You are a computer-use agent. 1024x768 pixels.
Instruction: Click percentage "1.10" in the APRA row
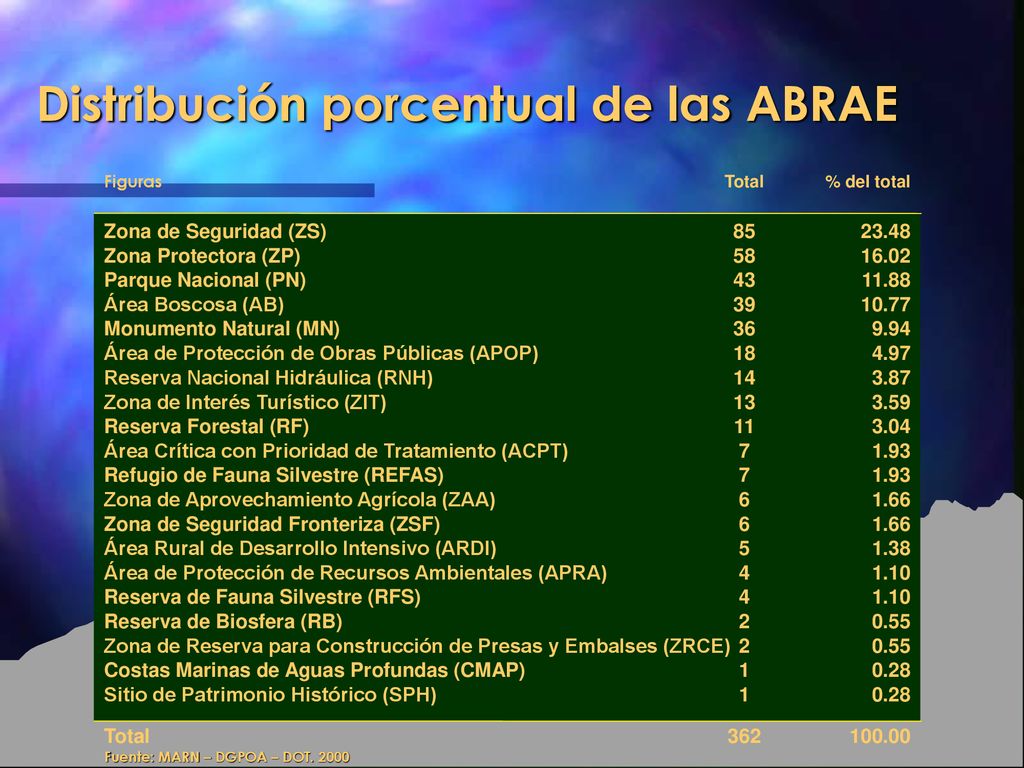(891, 573)
